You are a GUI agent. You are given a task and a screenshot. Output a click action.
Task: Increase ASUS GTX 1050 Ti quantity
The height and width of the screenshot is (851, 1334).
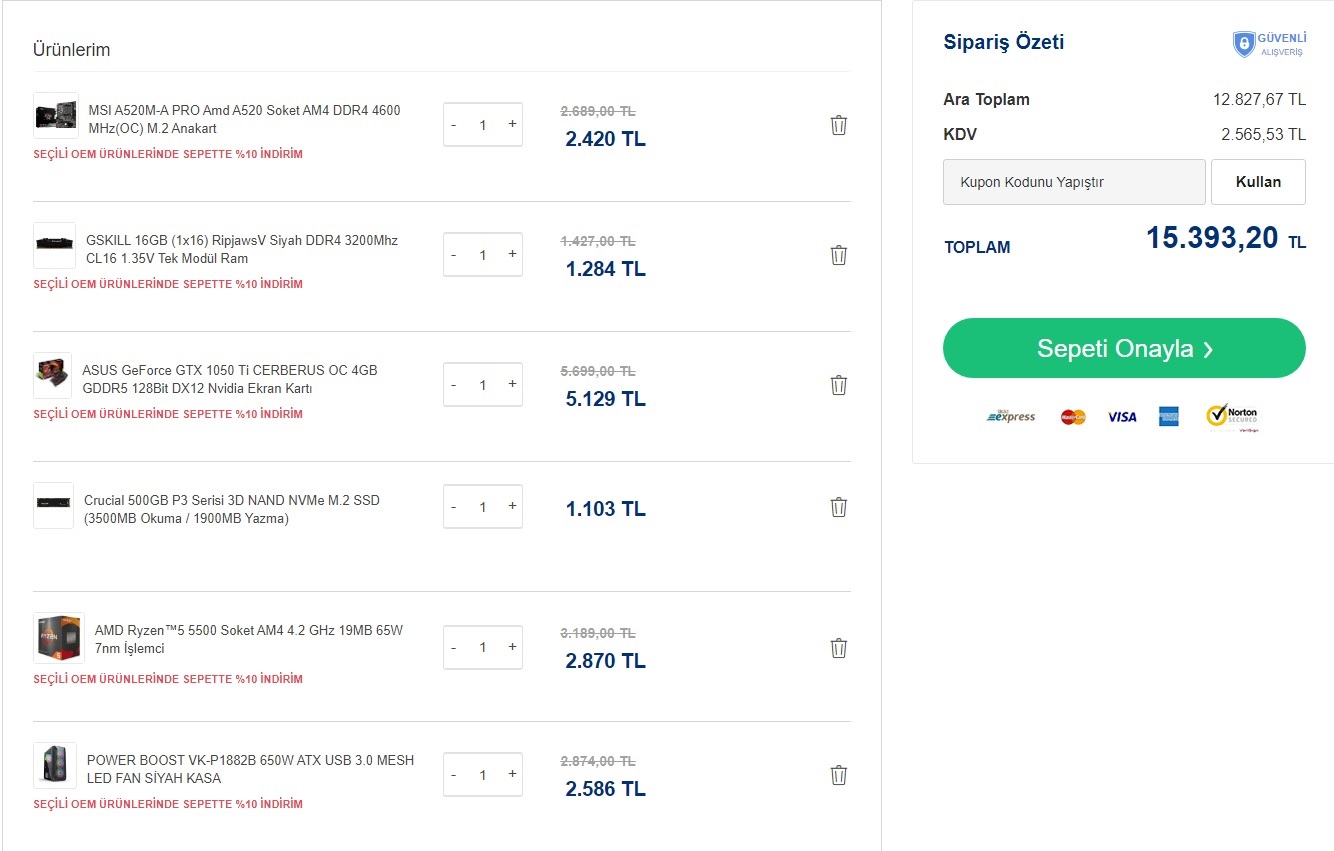click(512, 384)
